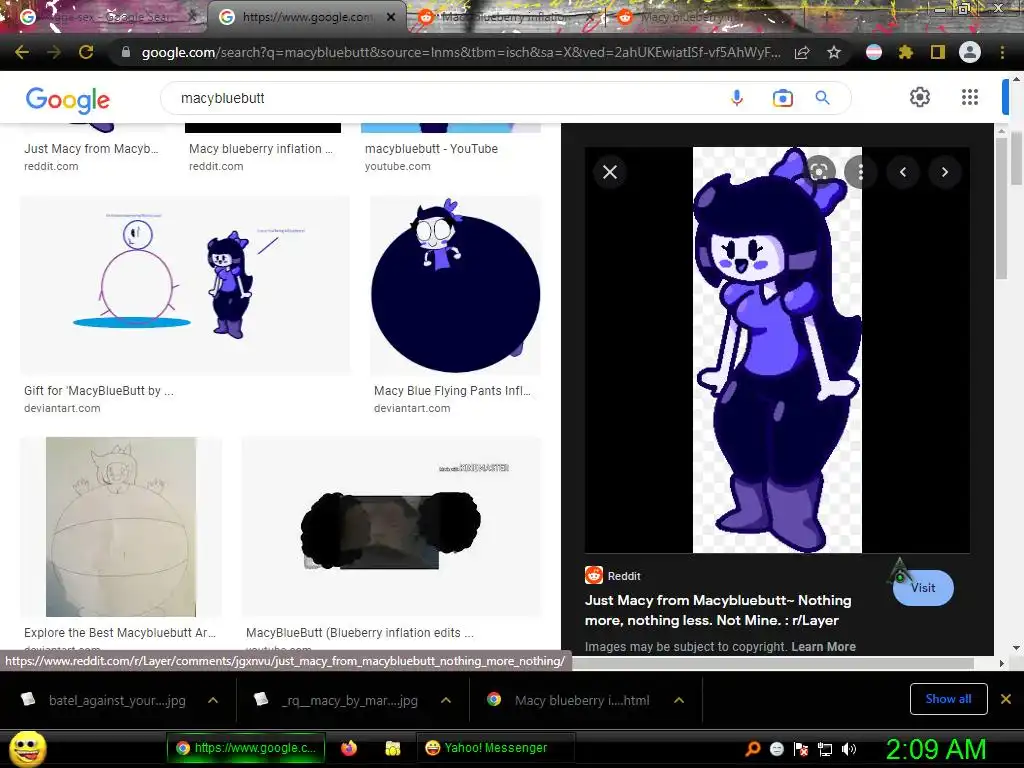This screenshot has width=1024, height=768.
Task: Click the blue magnifier search button
Action: click(x=822, y=98)
